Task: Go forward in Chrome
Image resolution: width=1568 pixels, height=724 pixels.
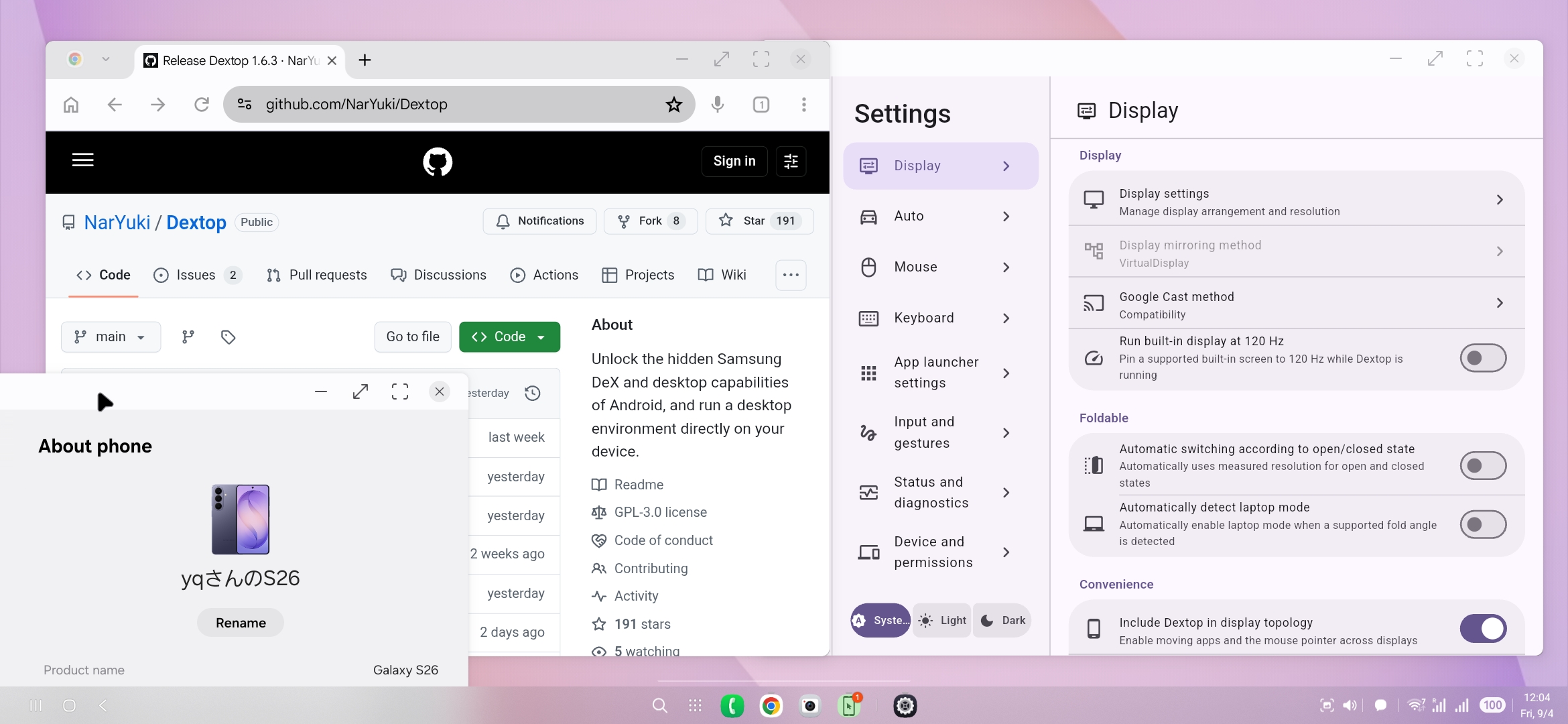Action: click(x=158, y=105)
